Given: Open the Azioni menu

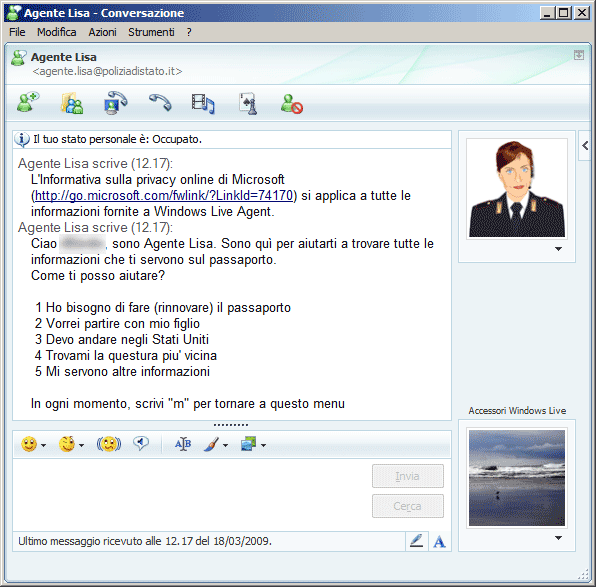Looking at the screenshot, I should click(x=102, y=32).
